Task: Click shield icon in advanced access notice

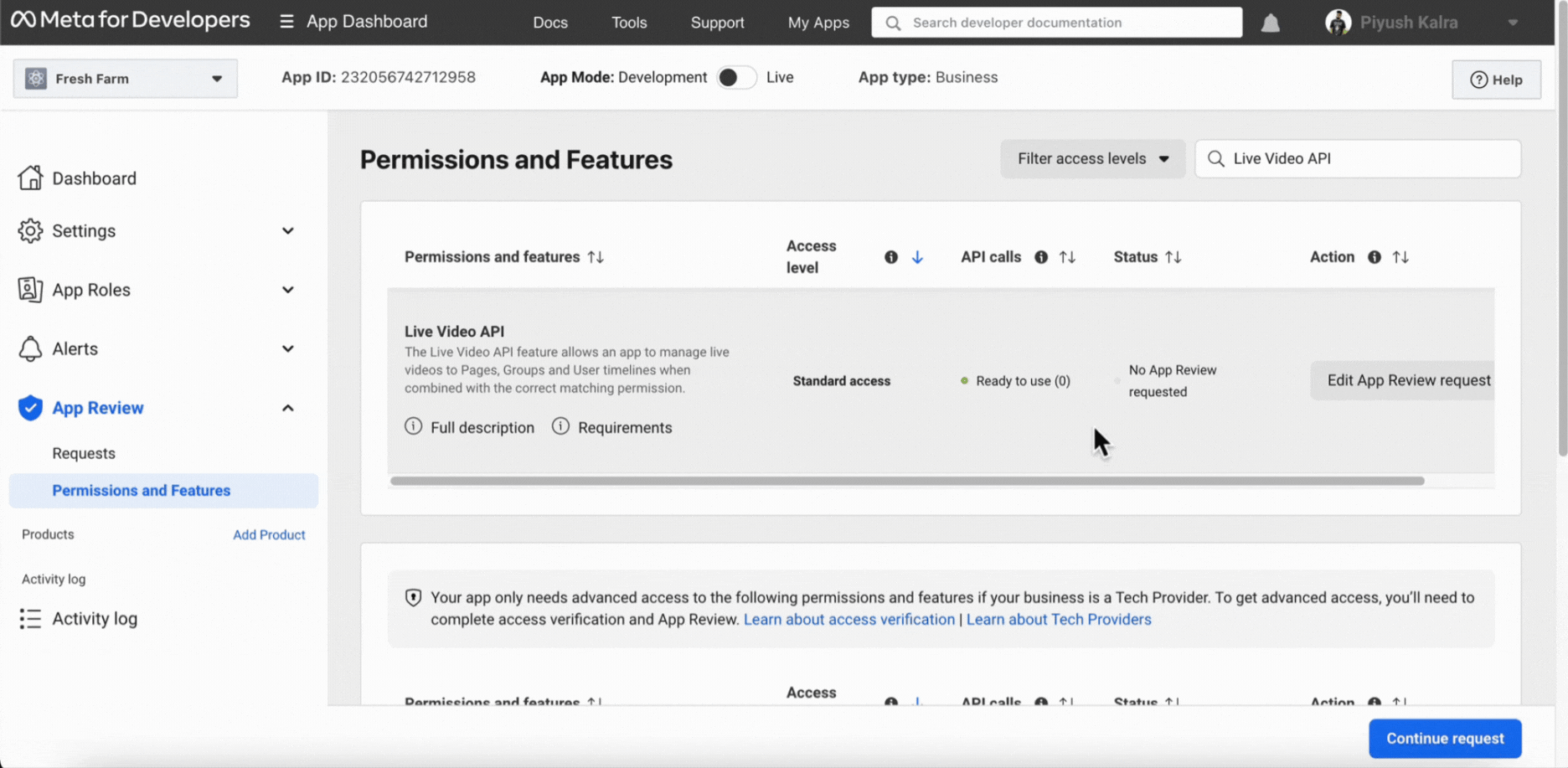Action: [413, 597]
